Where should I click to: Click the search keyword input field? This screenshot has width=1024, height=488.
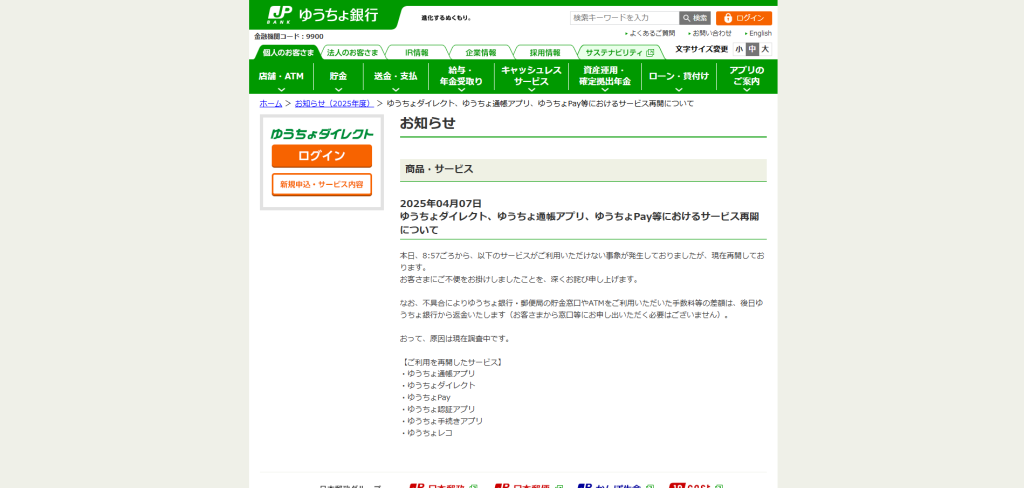point(624,18)
